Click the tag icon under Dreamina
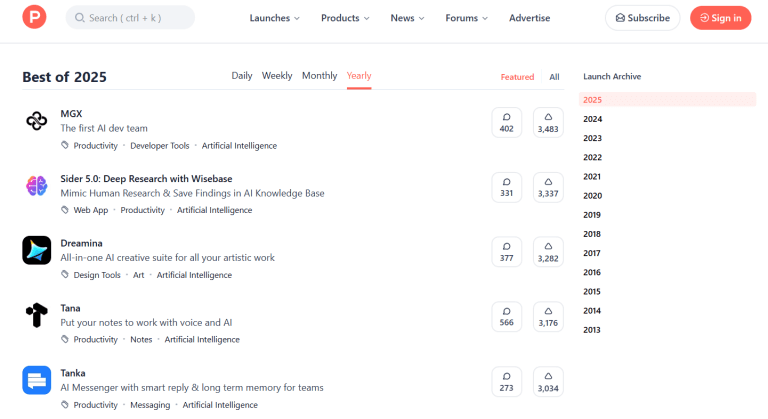This screenshot has width=768, height=419. (x=65, y=274)
